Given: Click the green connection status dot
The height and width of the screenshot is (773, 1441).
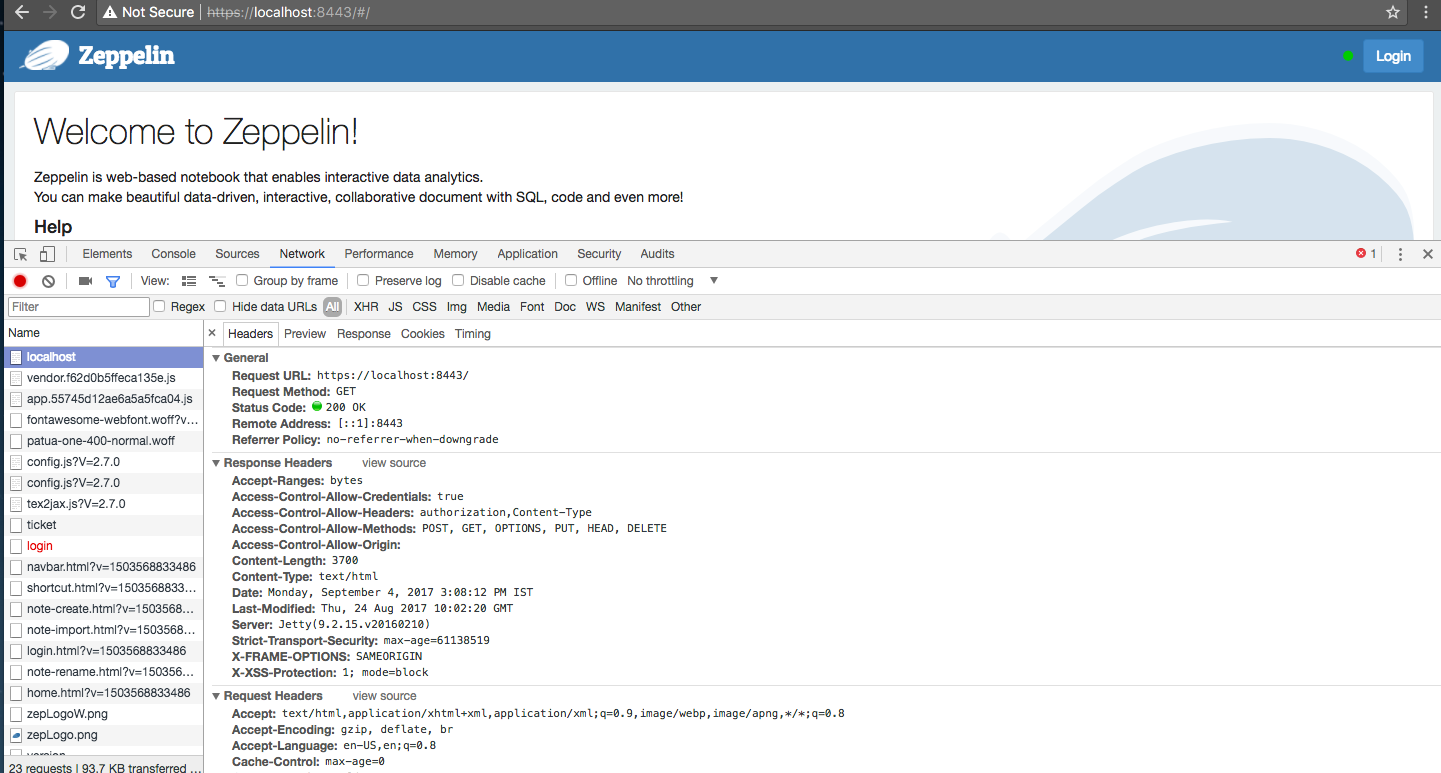Looking at the screenshot, I should (x=1348, y=56).
